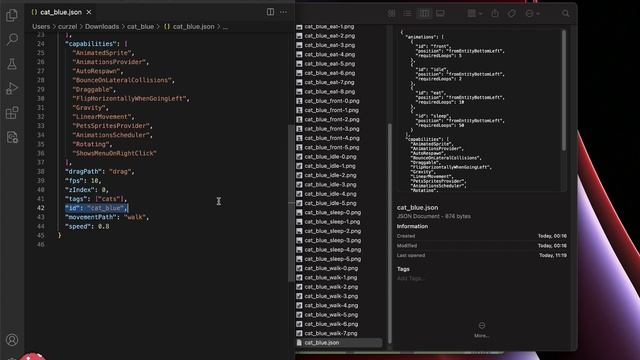Click the Finder search magnifier
Viewport: 640px width, 360px height.
pyautogui.click(x=565, y=13)
